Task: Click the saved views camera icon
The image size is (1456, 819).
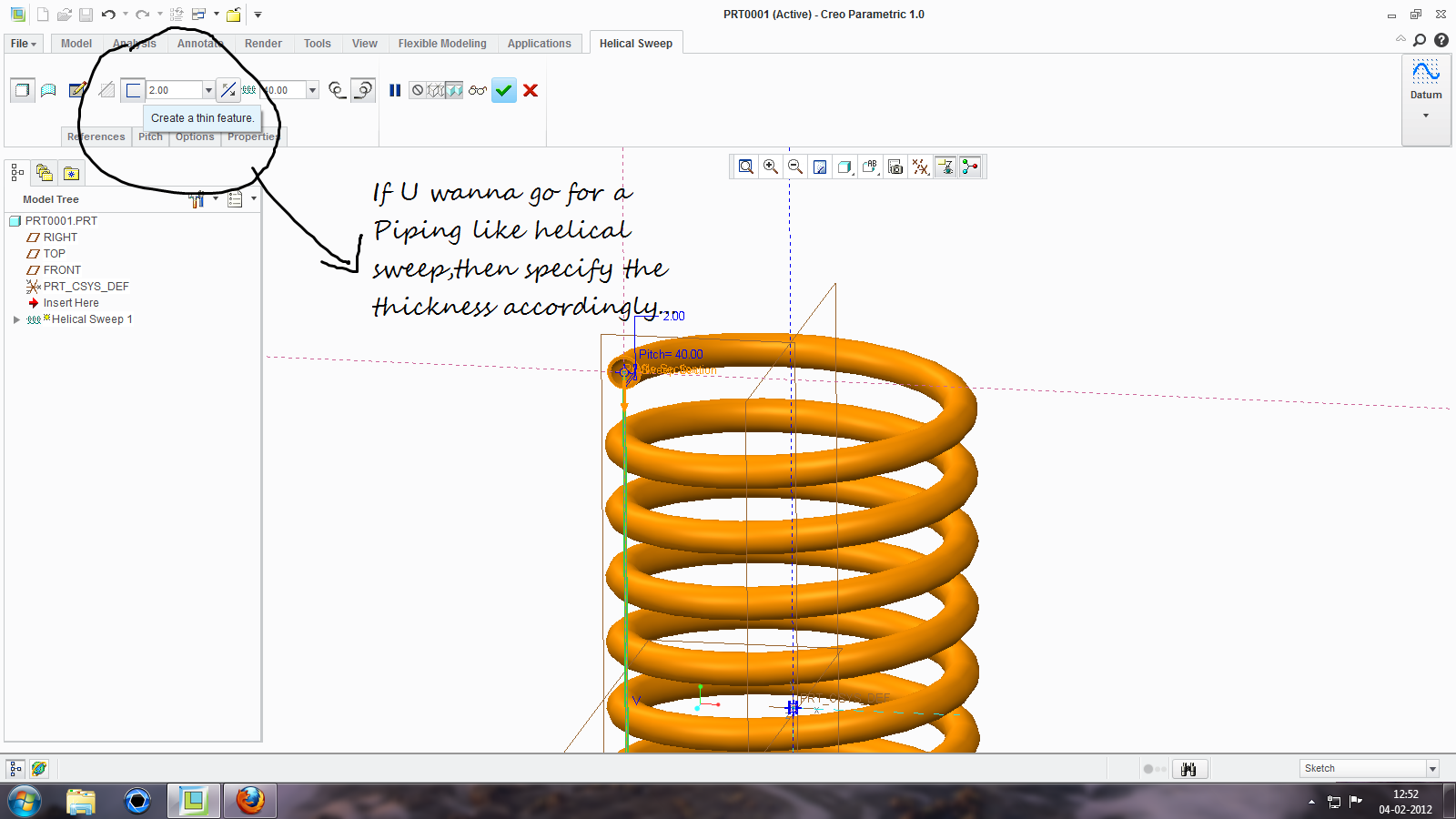Action: pyautogui.click(x=896, y=167)
